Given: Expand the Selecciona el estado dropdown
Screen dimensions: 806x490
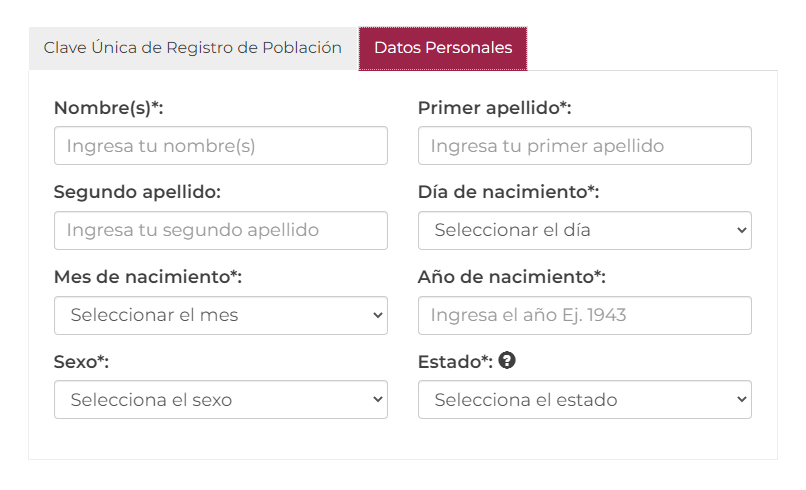Looking at the screenshot, I should pos(584,400).
